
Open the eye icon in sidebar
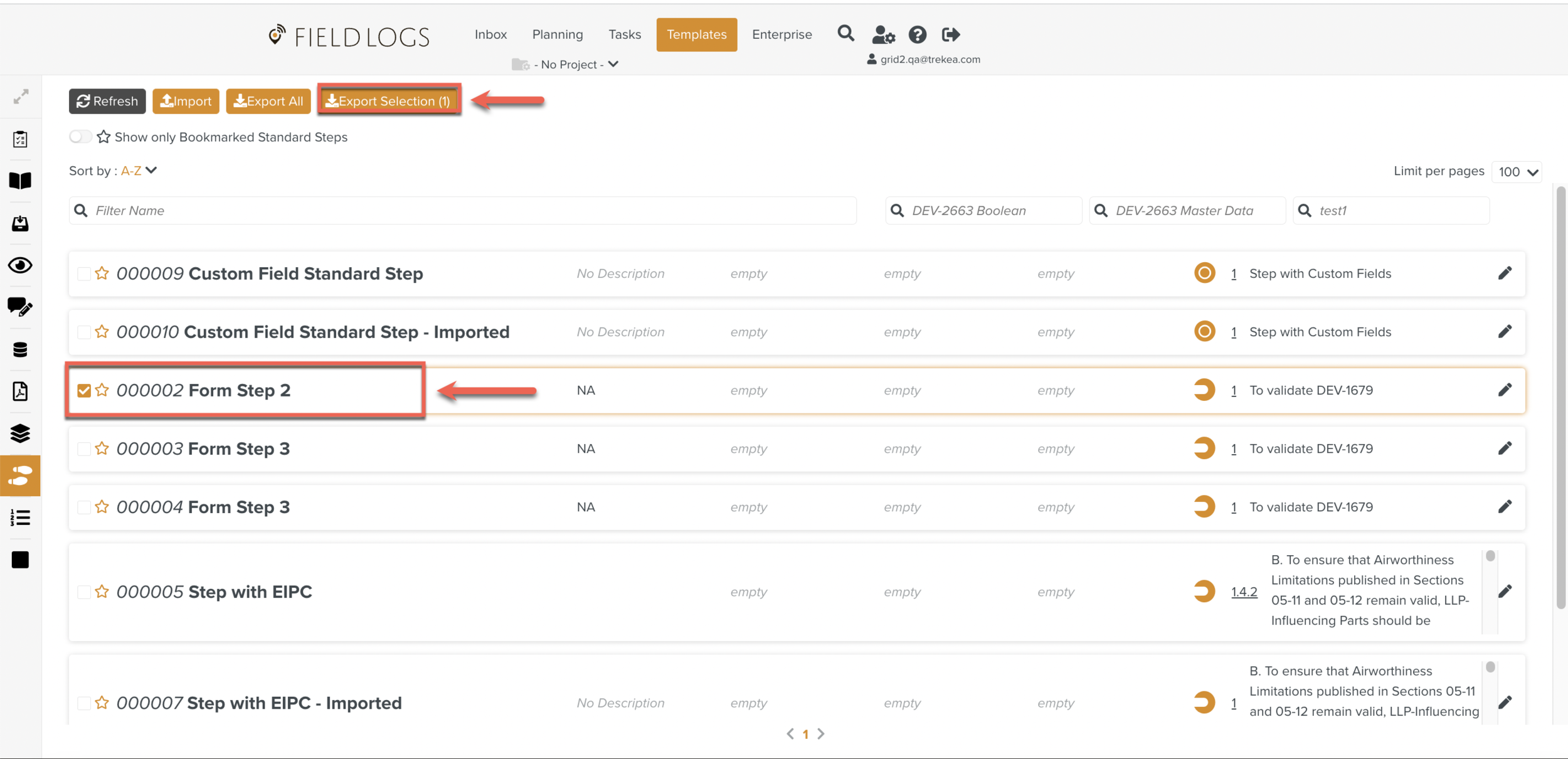(x=20, y=265)
